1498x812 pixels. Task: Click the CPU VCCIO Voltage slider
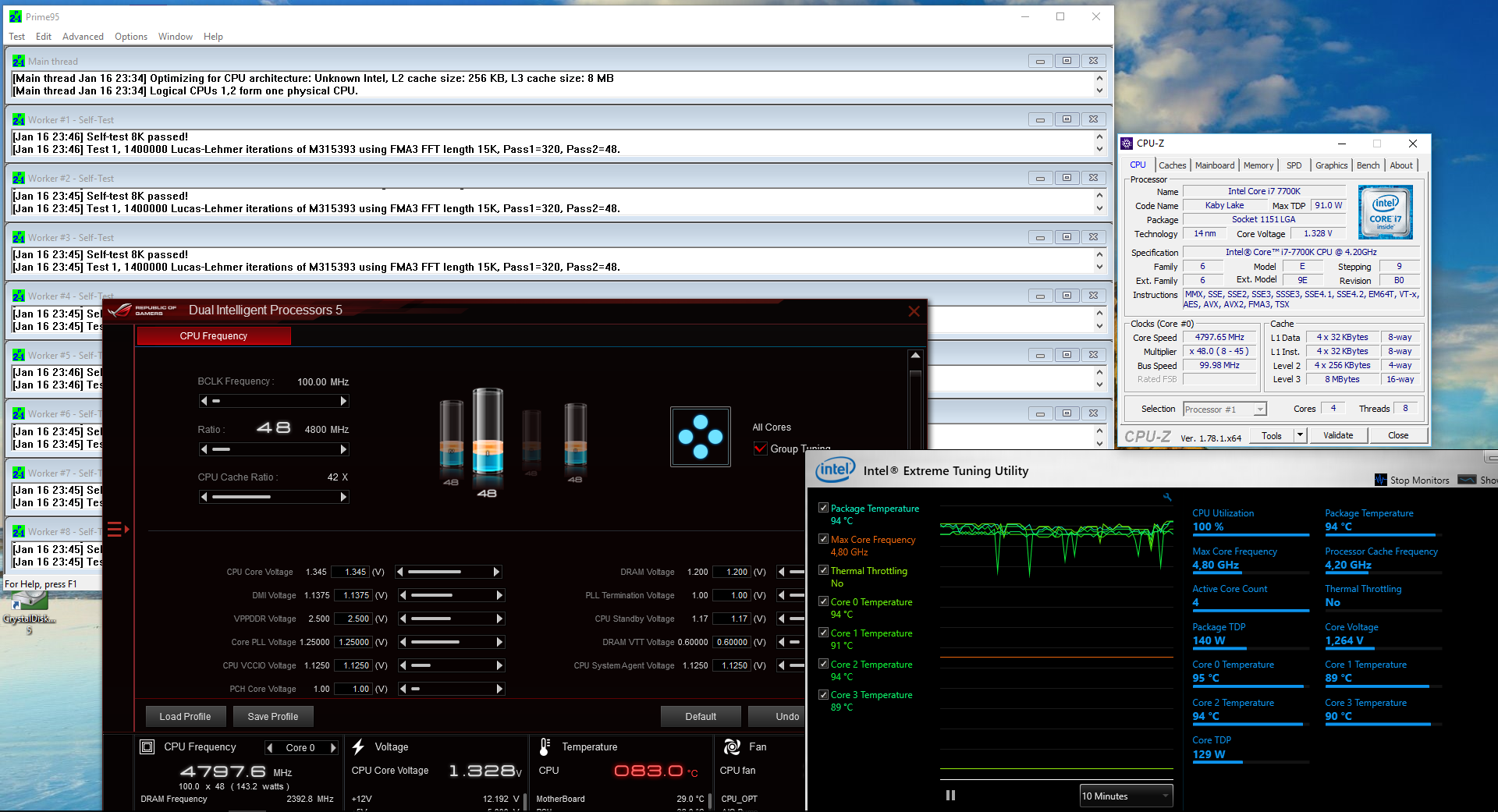(x=452, y=665)
